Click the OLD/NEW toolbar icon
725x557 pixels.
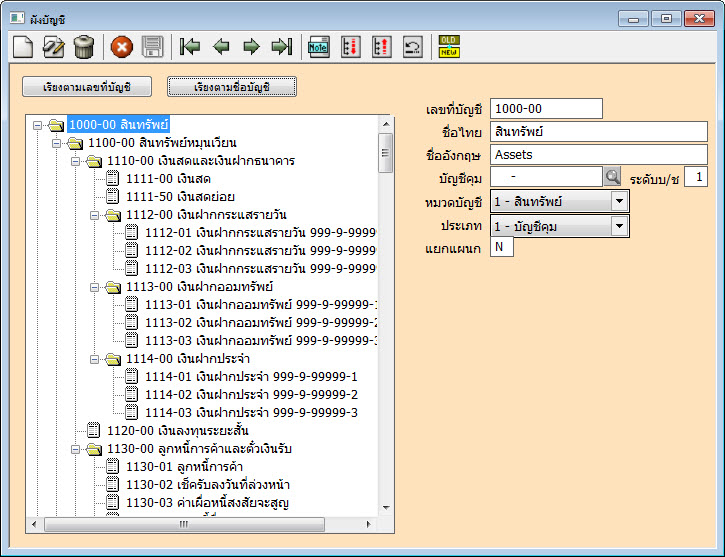pyautogui.click(x=449, y=47)
